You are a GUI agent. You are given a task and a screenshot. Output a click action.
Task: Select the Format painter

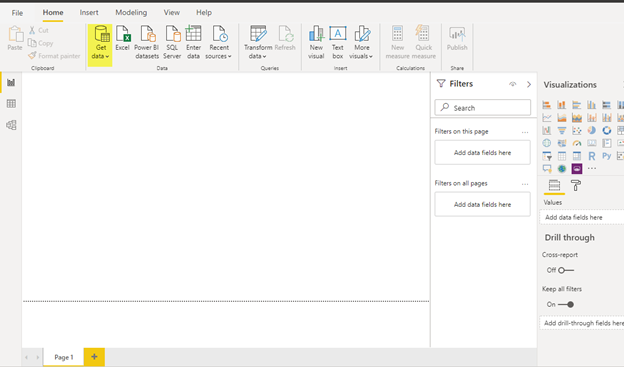click(x=54, y=56)
